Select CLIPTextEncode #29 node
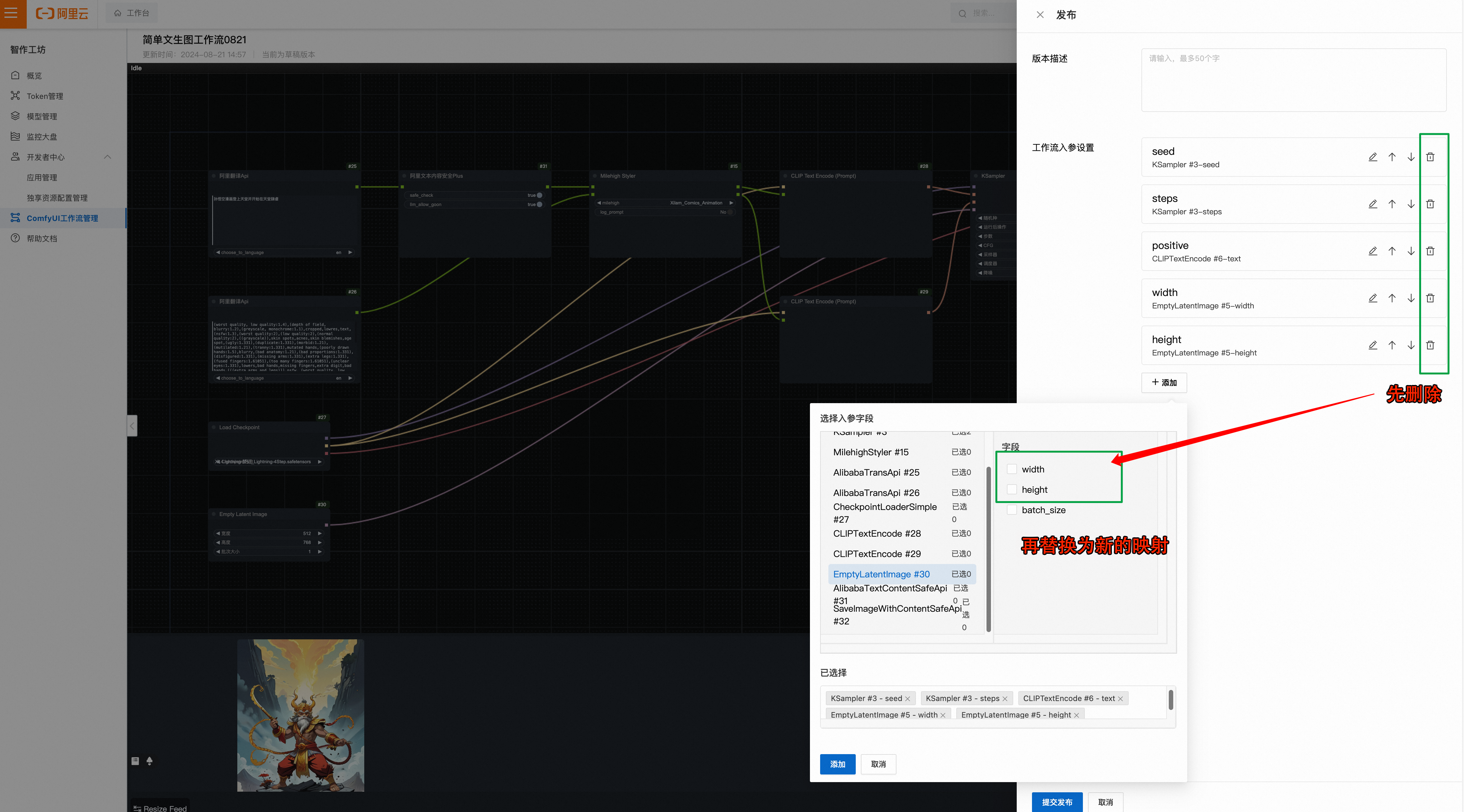This screenshot has width=1464, height=812. point(902,554)
